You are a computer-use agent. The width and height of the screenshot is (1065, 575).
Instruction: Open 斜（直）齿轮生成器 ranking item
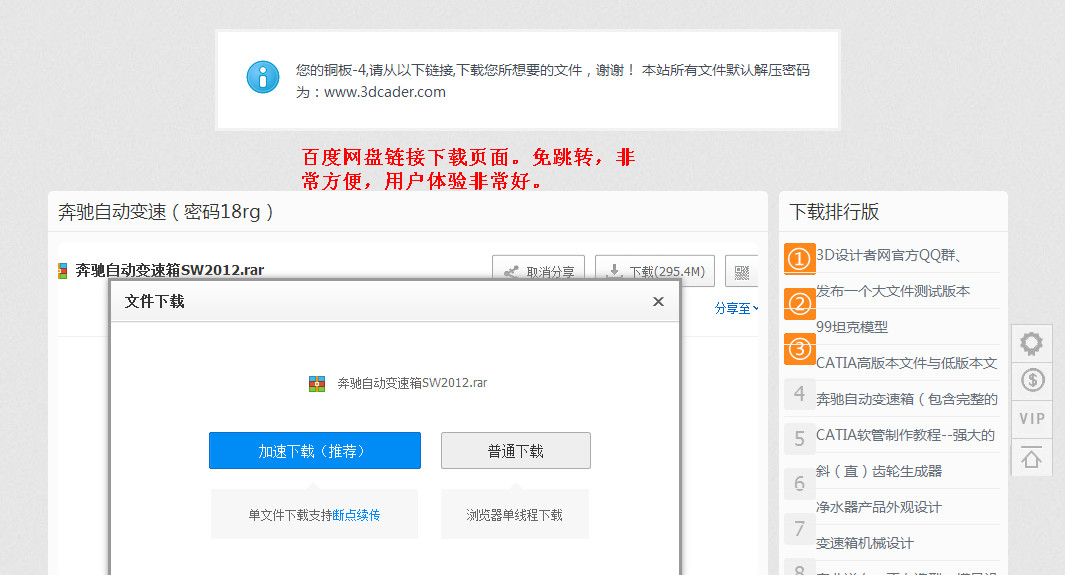879,471
